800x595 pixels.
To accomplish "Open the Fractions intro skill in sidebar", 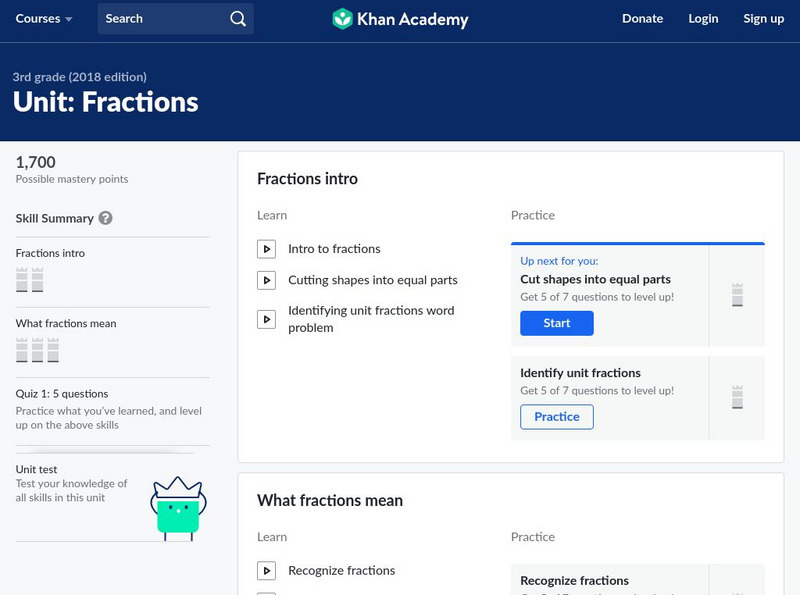I will pos(50,253).
